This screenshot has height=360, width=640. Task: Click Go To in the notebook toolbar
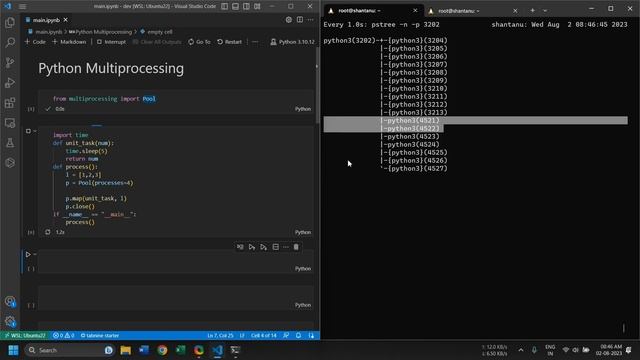(x=199, y=42)
